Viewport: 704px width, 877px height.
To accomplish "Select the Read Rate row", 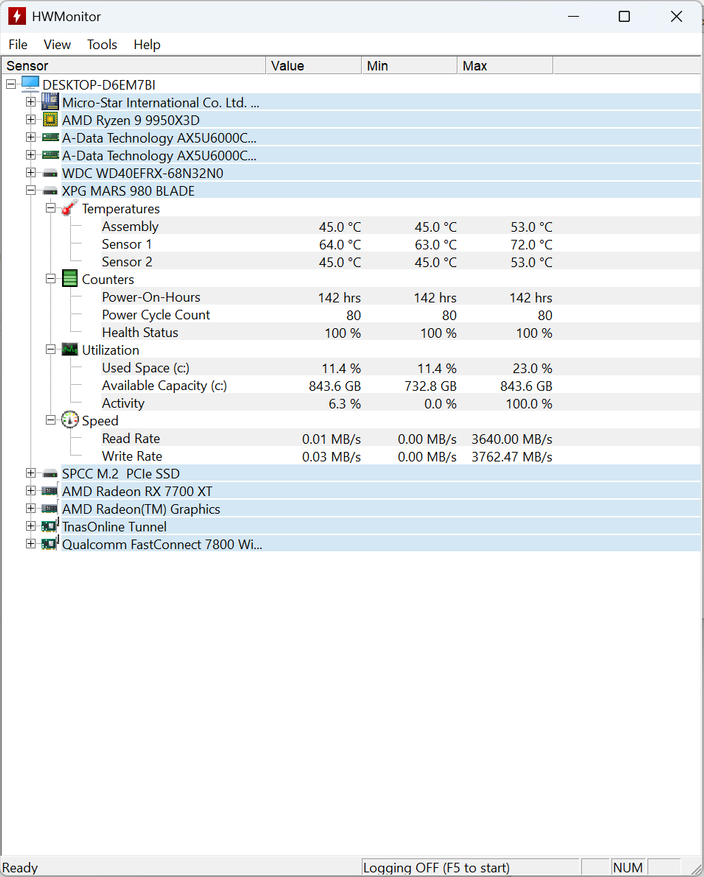I will 400,438.
